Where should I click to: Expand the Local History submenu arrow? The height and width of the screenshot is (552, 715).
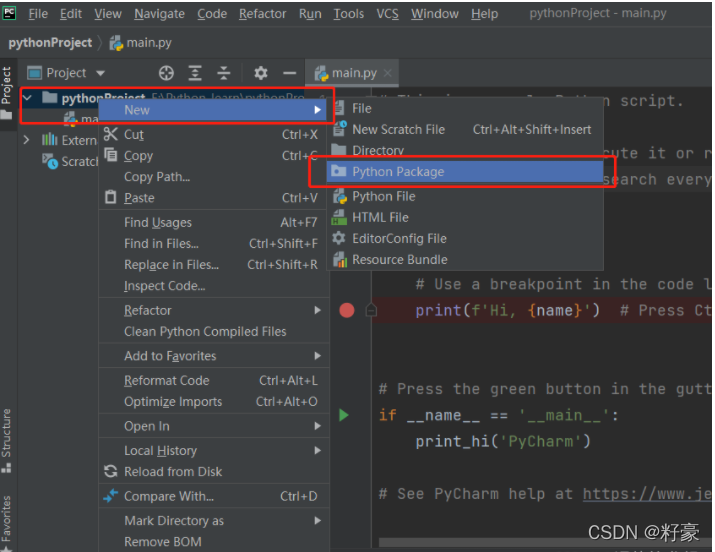click(x=317, y=450)
